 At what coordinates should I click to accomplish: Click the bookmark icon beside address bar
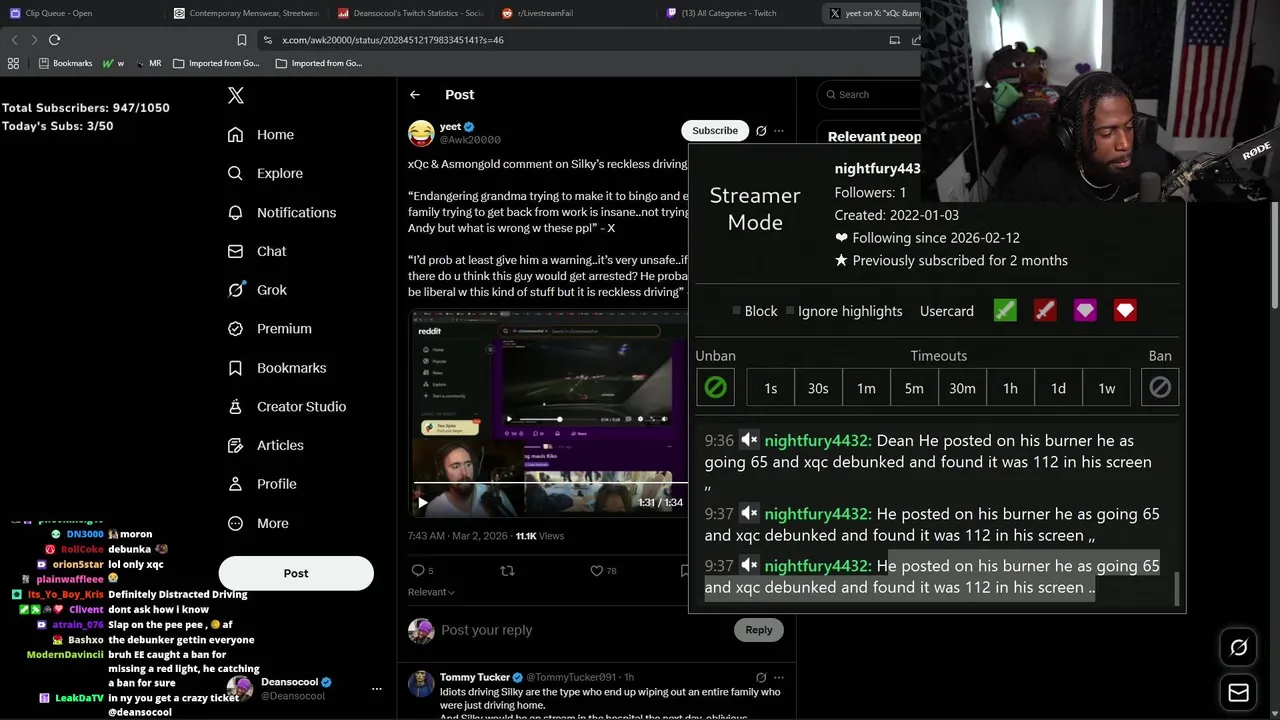[x=241, y=40]
